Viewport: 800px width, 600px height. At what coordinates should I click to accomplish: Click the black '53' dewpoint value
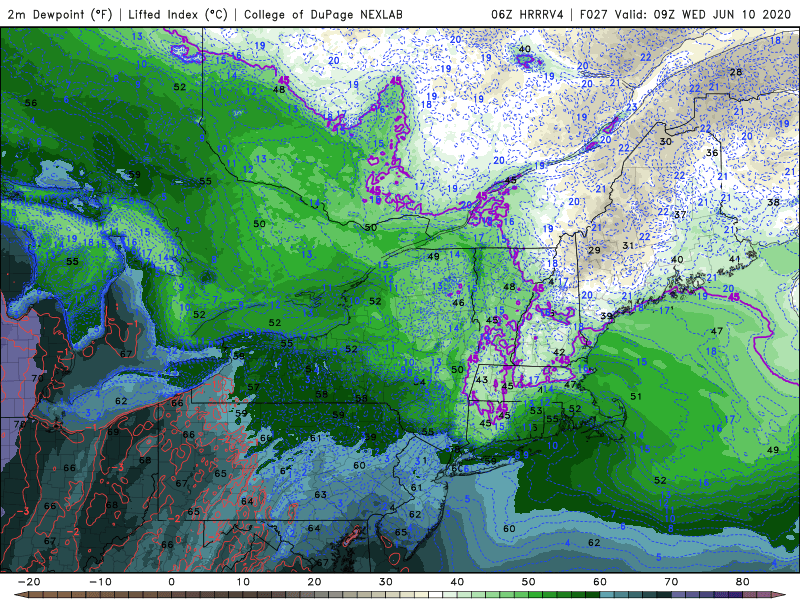pyautogui.click(x=536, y=411)
